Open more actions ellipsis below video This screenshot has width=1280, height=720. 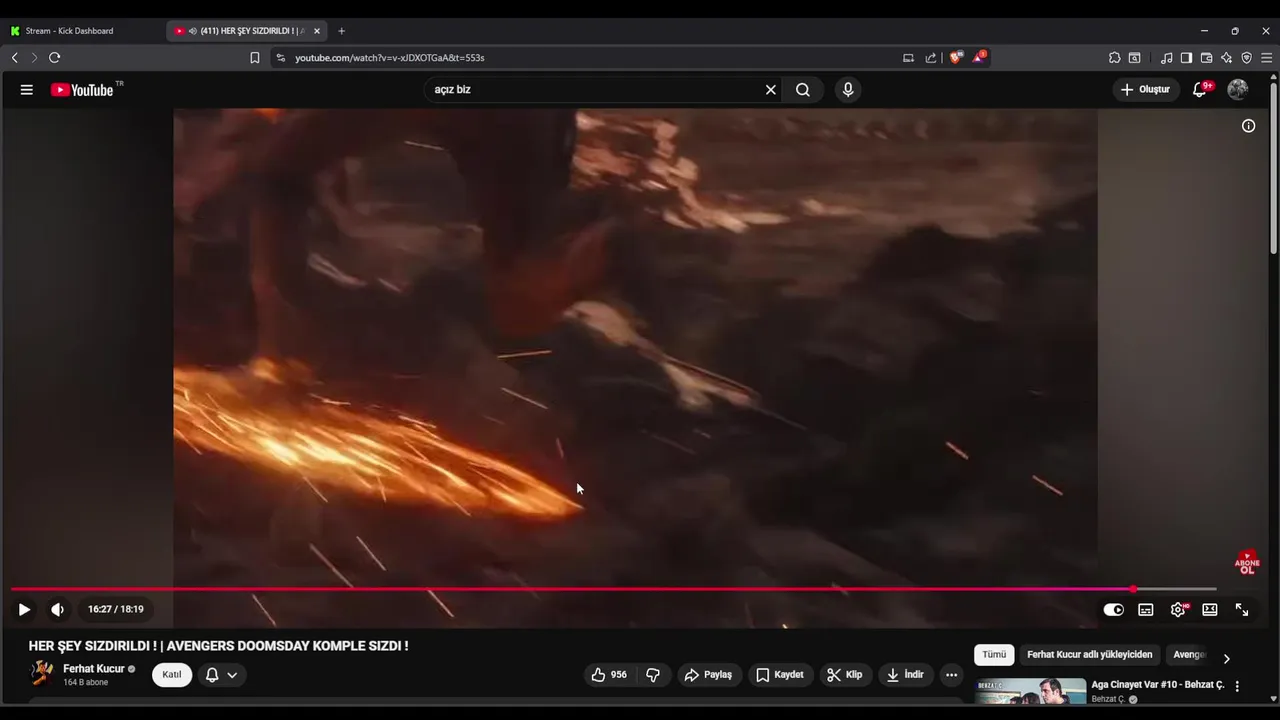[x=951, y=675]
